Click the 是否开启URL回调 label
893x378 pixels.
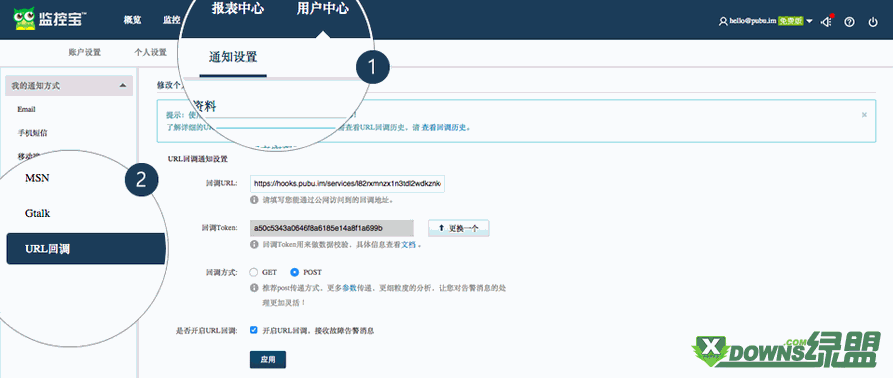pos(206,330)
